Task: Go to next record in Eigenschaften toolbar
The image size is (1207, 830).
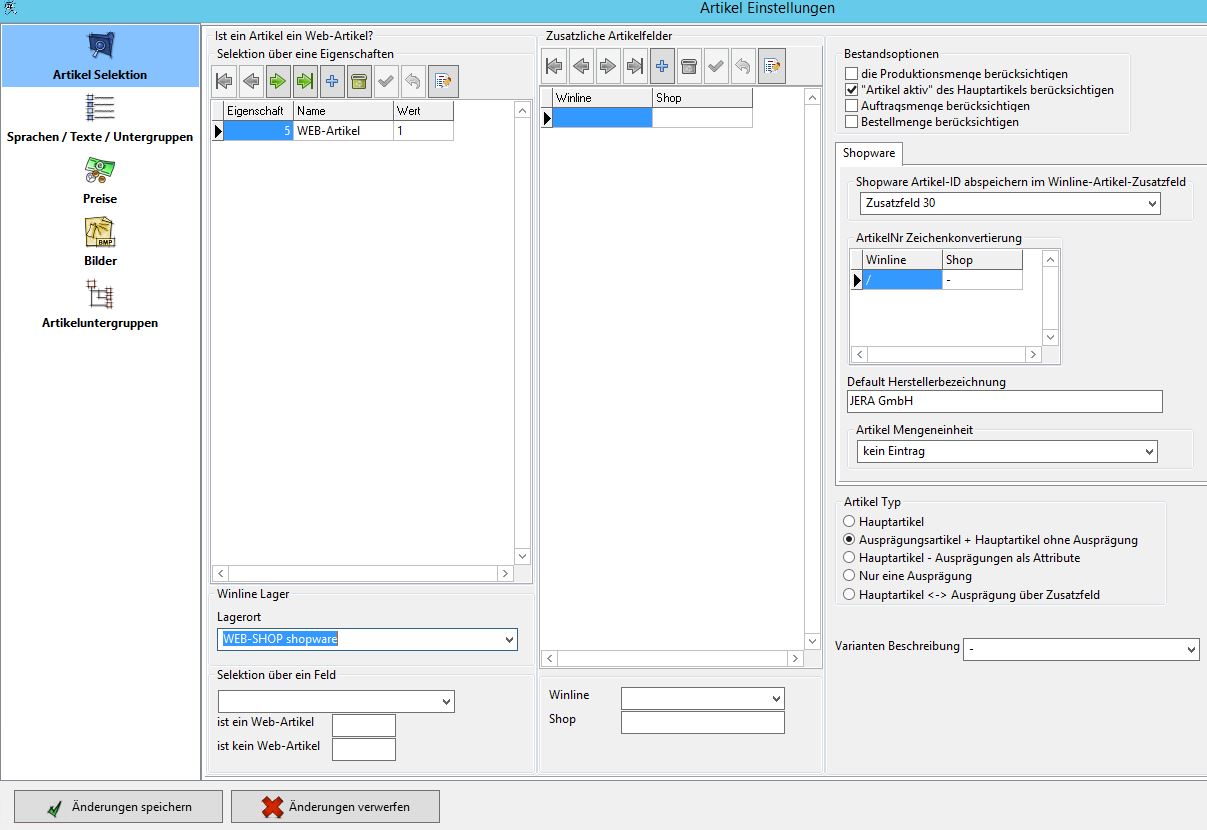Action: [278, 81]
